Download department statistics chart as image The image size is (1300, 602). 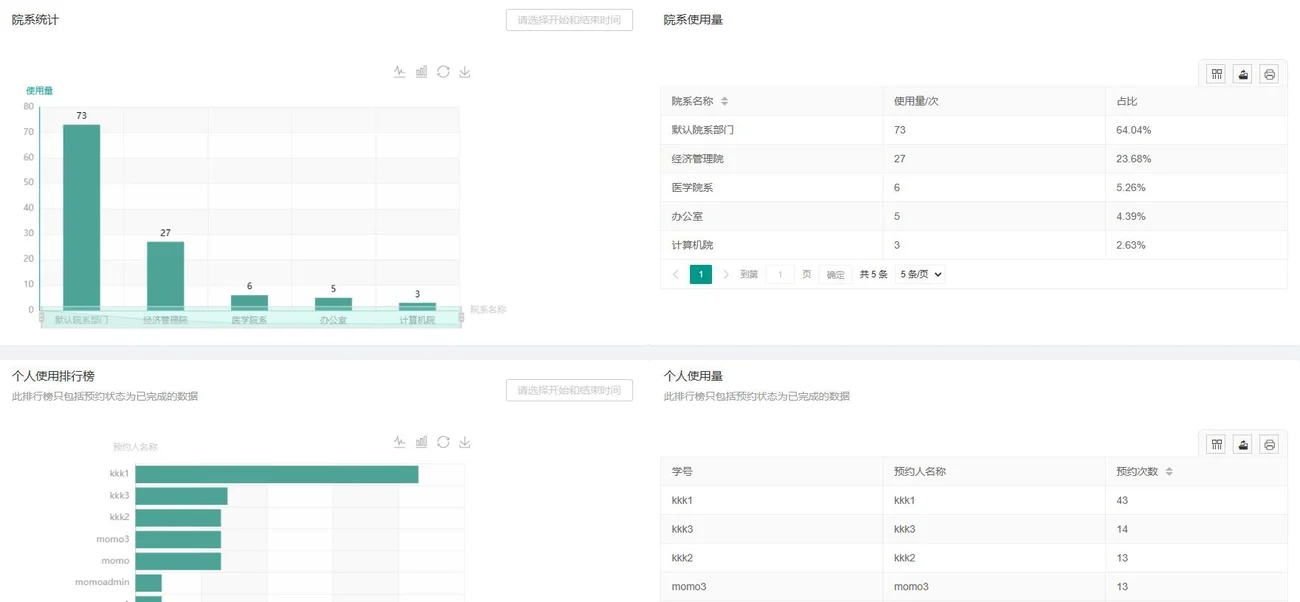click(465, 72)
